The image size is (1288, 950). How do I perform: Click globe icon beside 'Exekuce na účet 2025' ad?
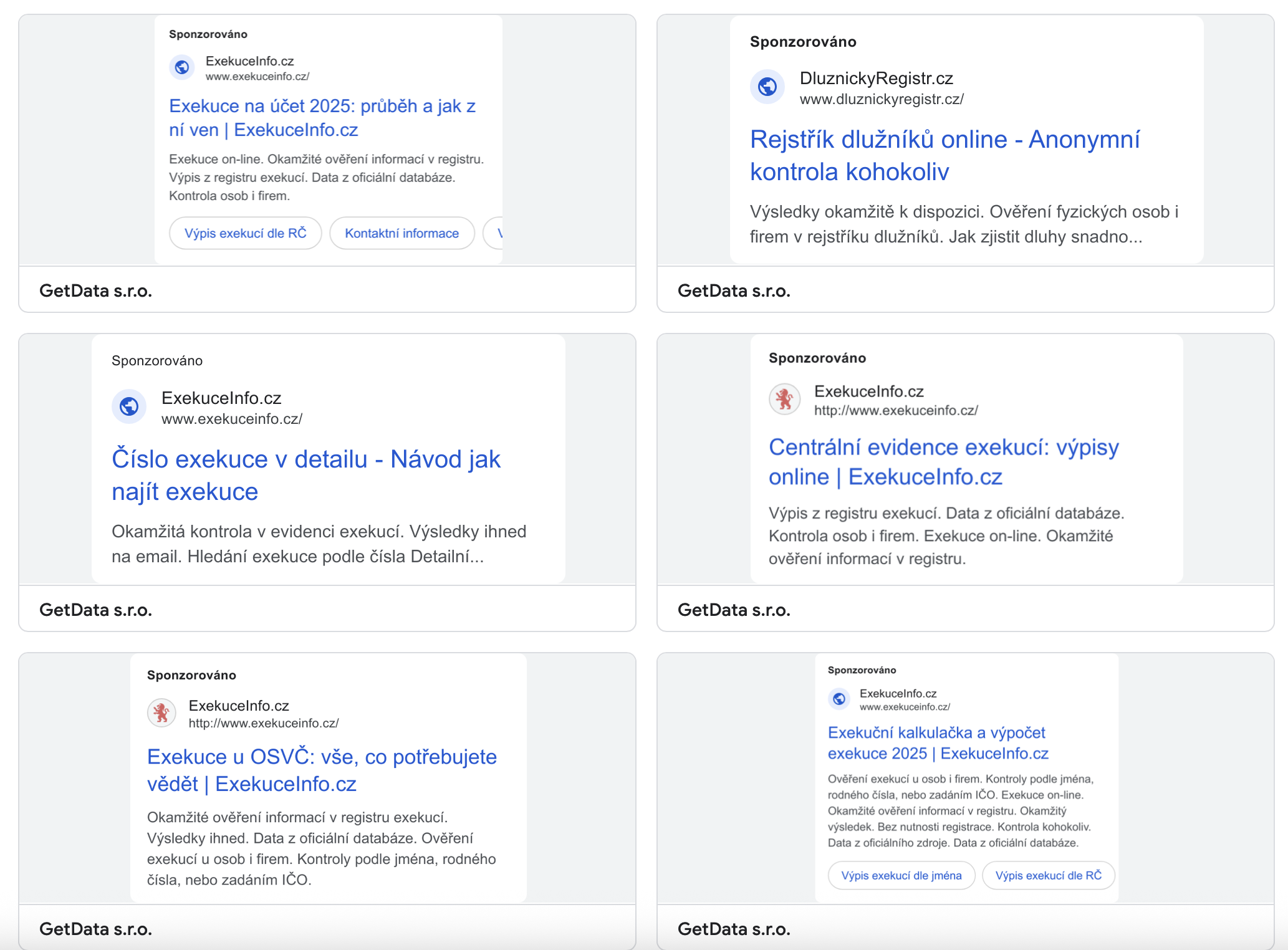tap(182, 67)
